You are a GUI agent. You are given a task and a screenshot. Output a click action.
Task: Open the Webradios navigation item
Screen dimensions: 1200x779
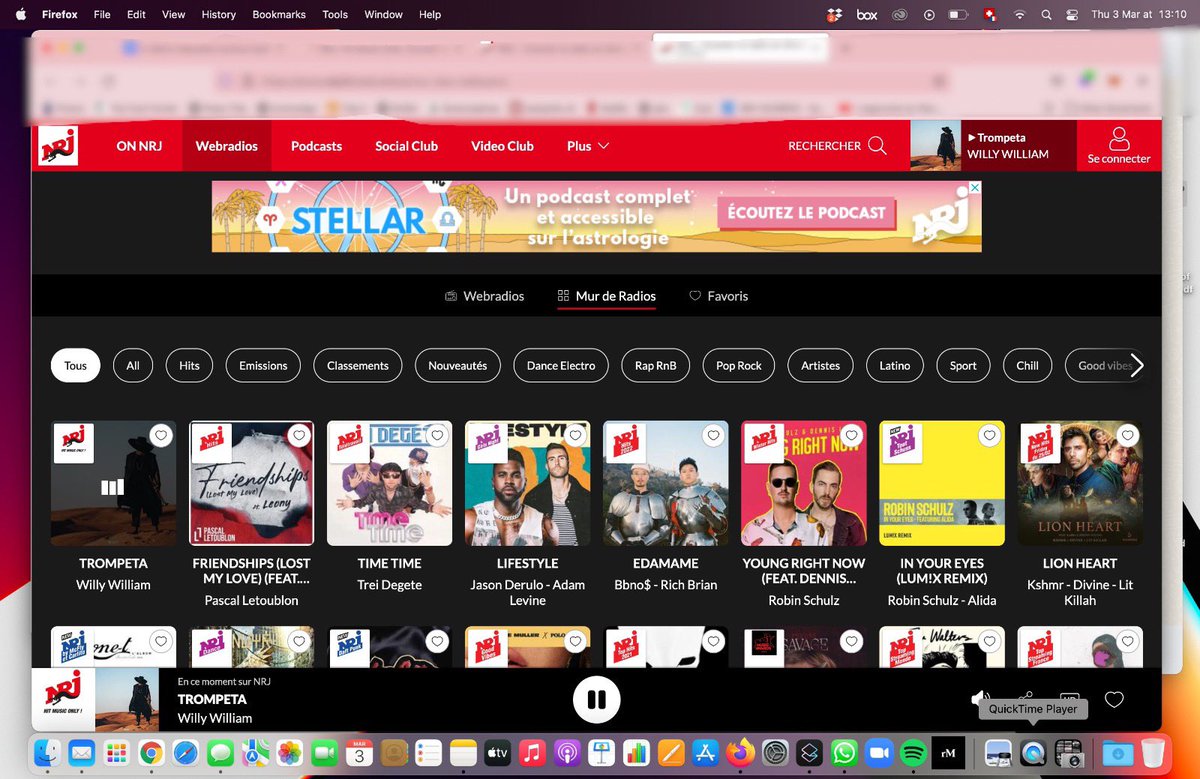pos(227,146)
